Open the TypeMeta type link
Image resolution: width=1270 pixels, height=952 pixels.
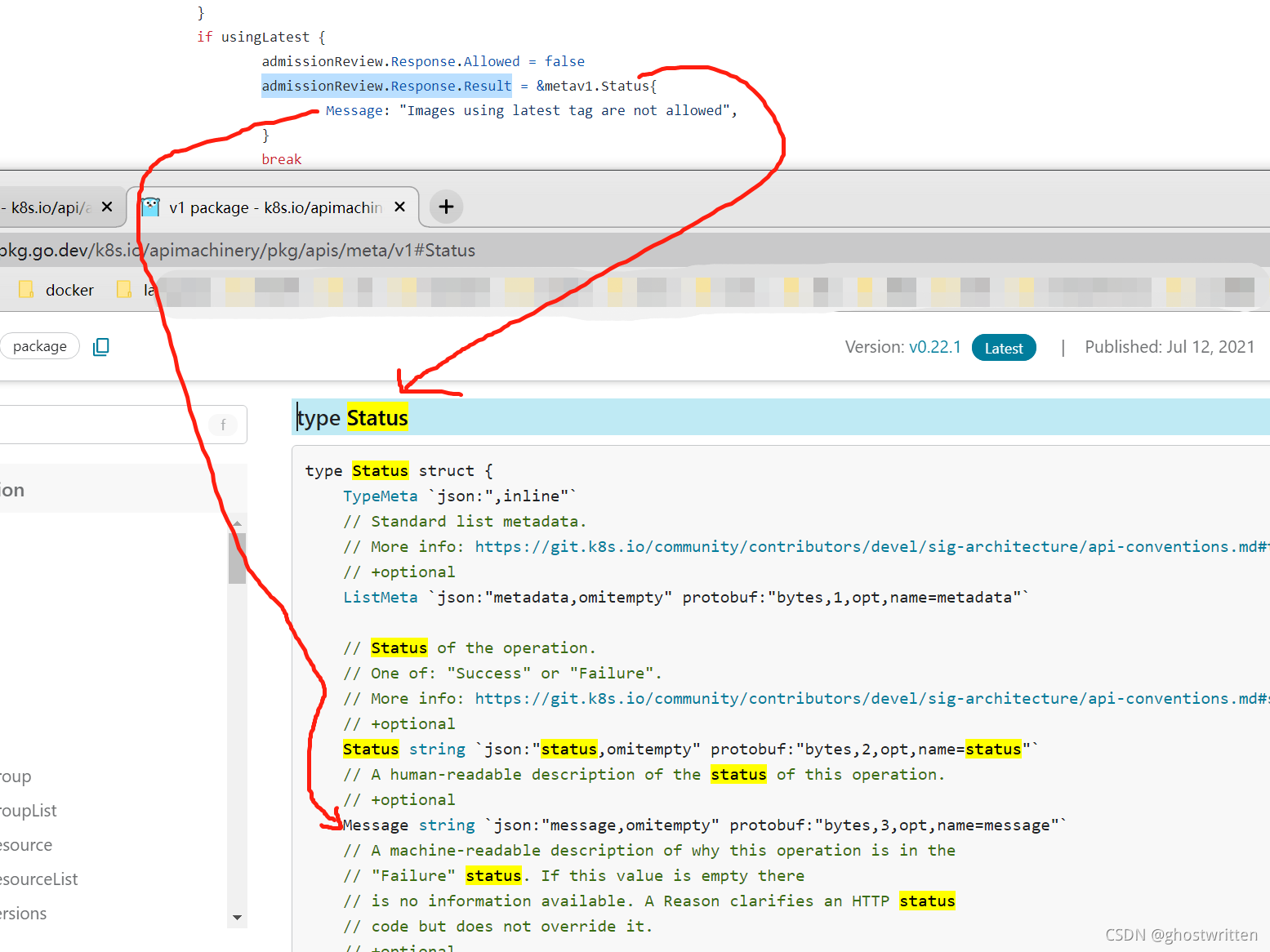pyautogui.click(x=380, y=496)
